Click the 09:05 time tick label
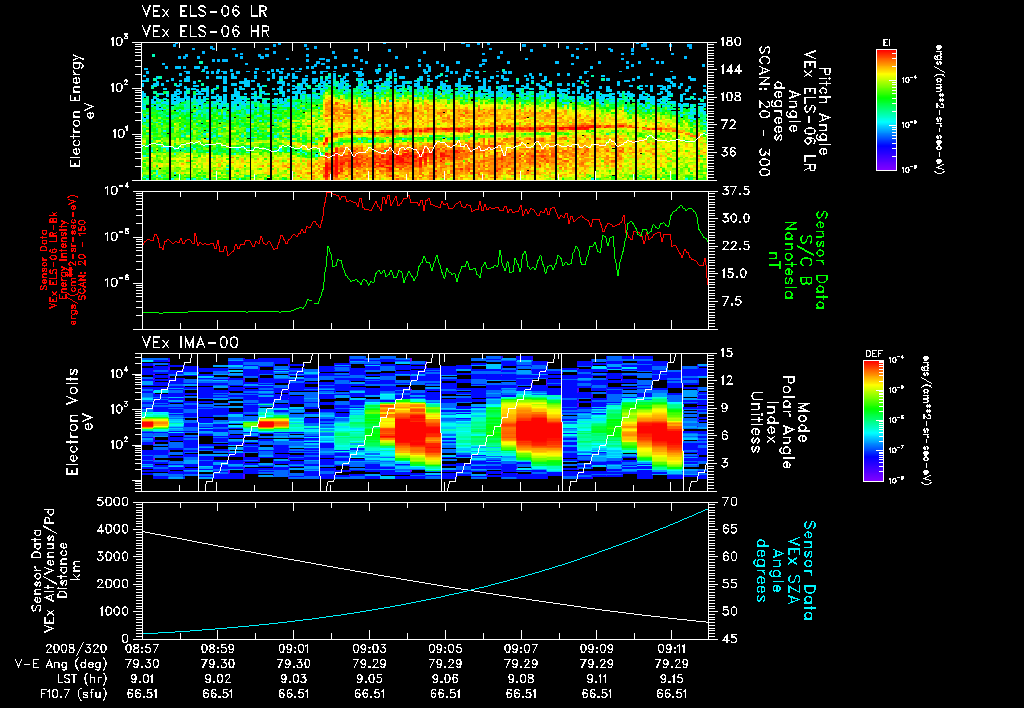Viewport: 1024px width, 708px height. point(445,649)
